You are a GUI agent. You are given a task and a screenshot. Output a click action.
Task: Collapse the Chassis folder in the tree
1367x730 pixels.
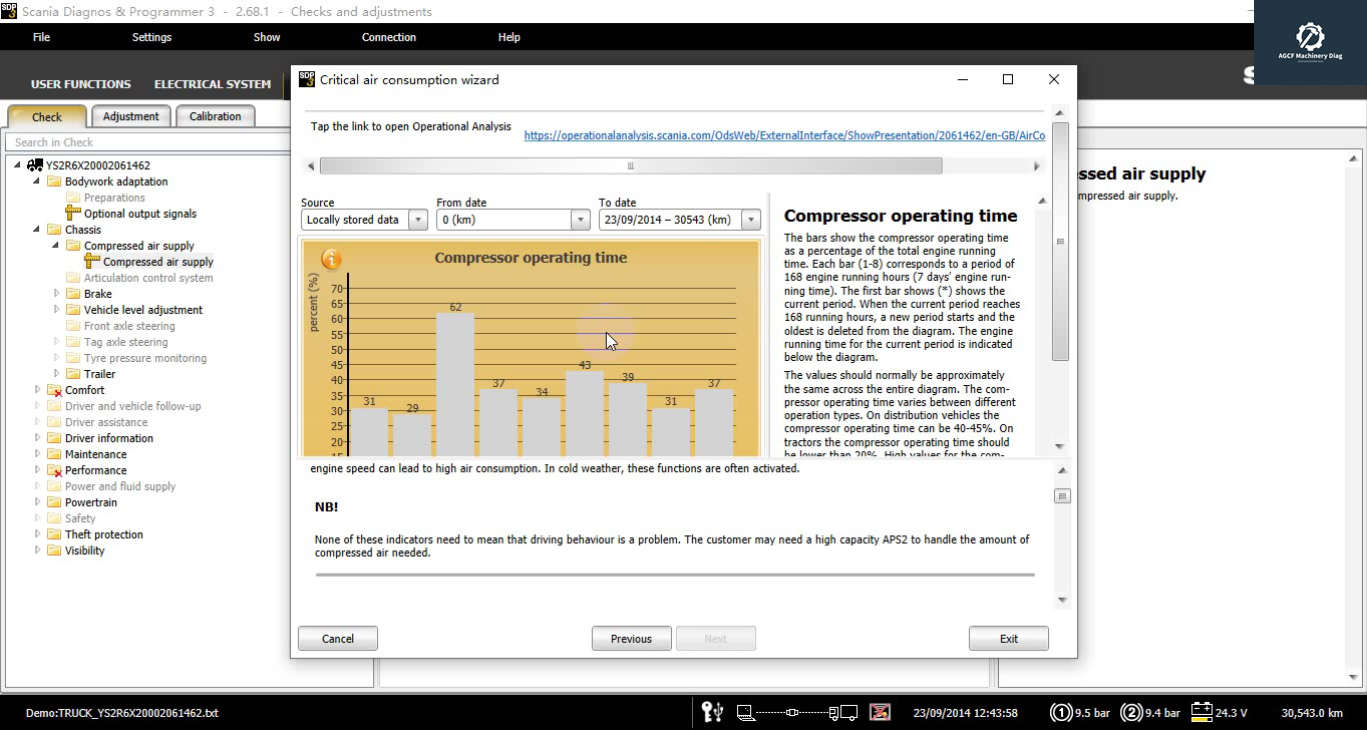[x=38, y=230]
